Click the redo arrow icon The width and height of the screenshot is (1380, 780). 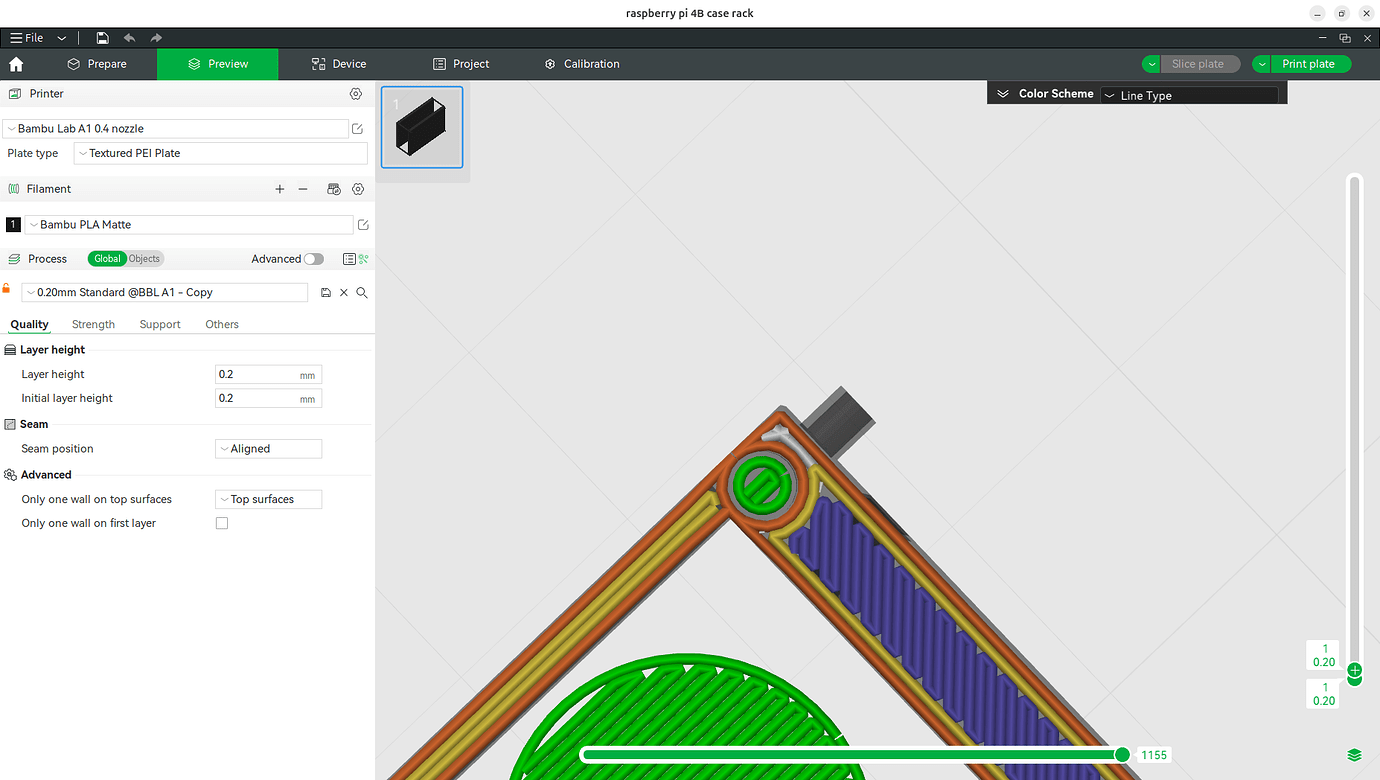tap(156, 38)
